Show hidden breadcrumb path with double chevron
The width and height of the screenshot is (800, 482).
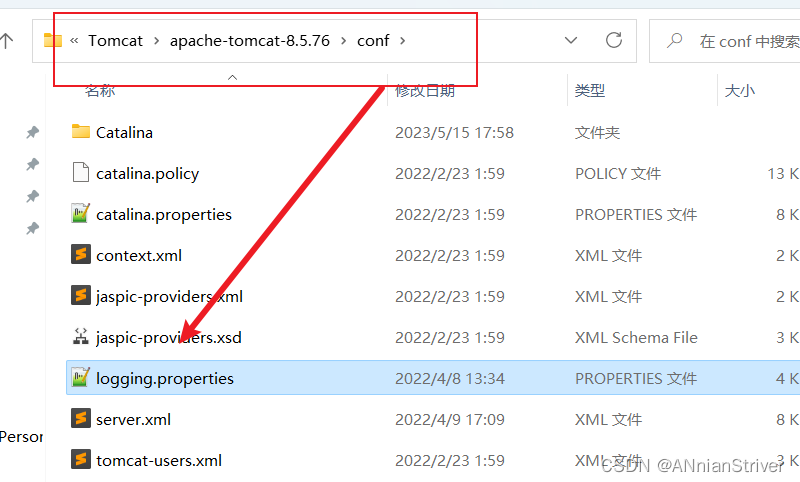tap(74, 41)
